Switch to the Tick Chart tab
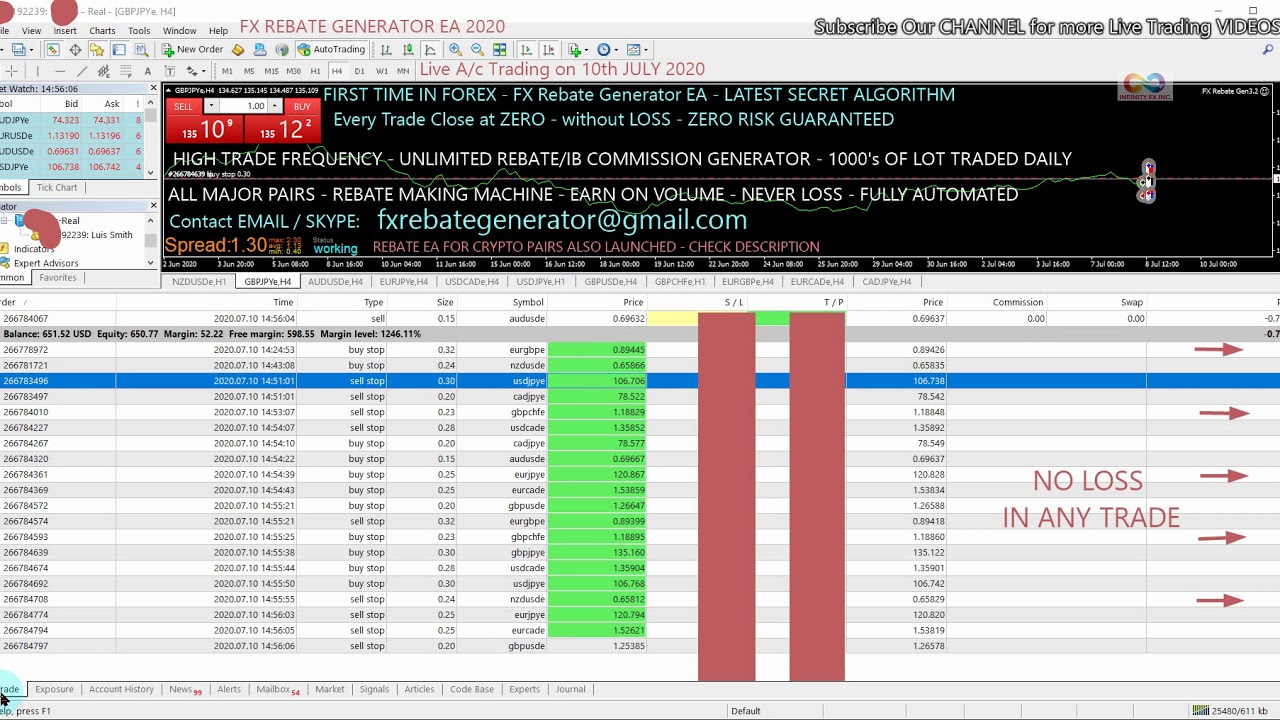Image resolution: width=1280 pixels, height=720 pixels. (57, 187)
